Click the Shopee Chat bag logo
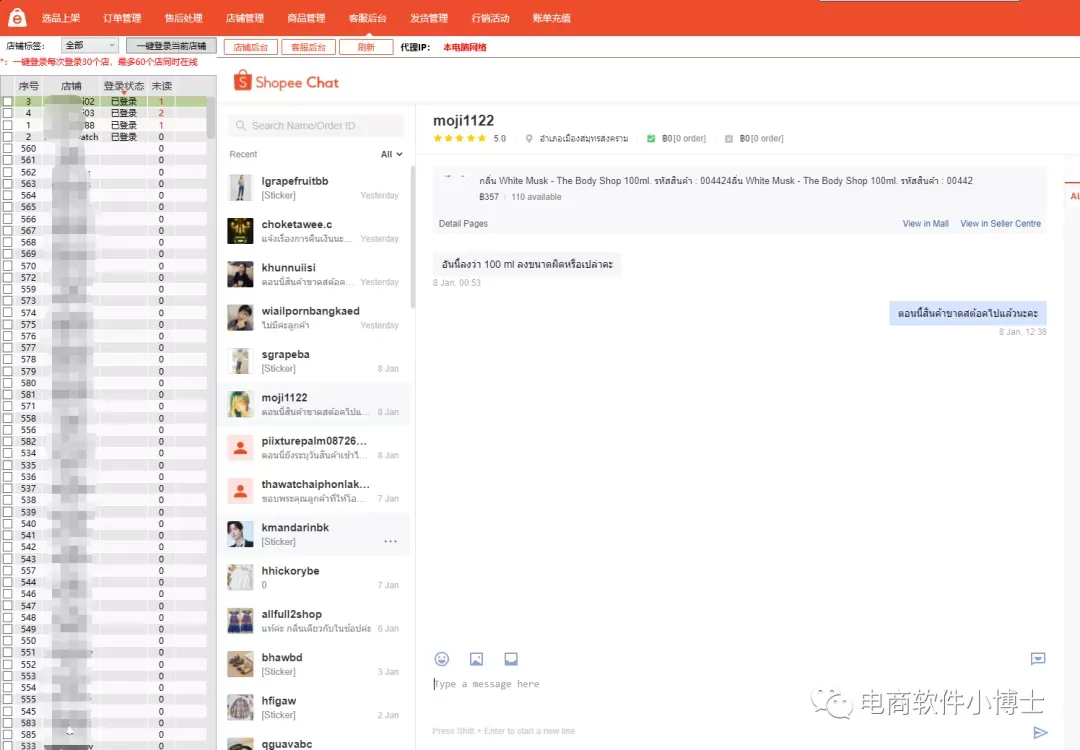 click(242, 81)
